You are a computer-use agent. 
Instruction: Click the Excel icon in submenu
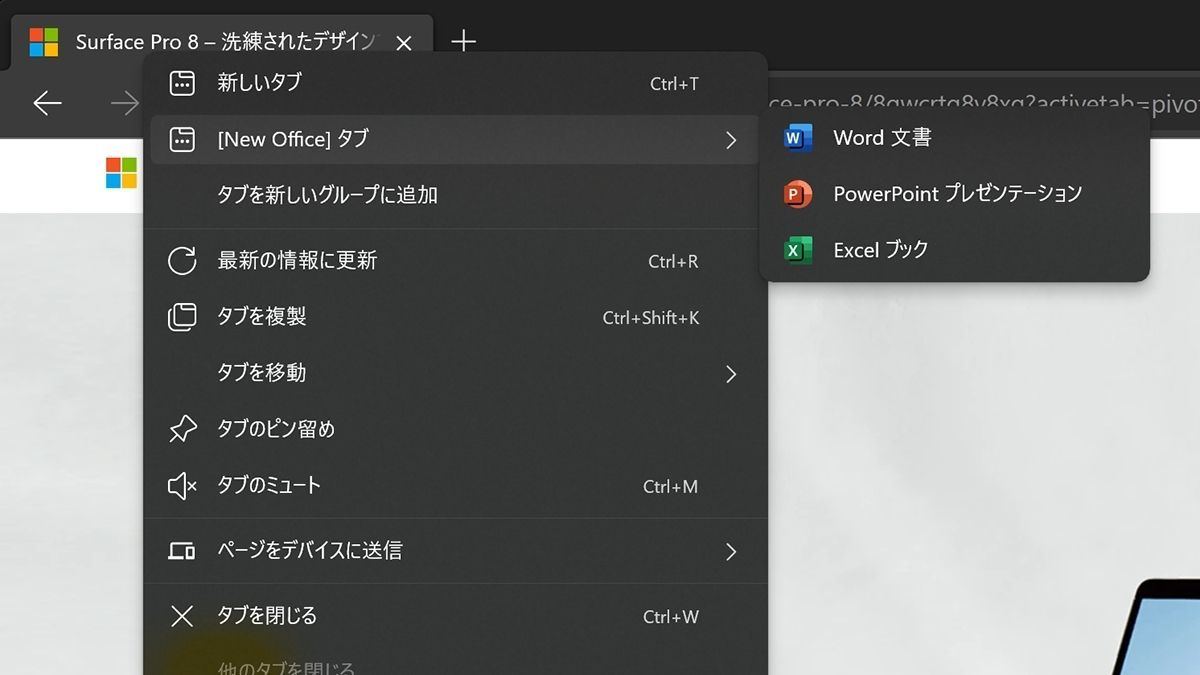click(798, 250)
